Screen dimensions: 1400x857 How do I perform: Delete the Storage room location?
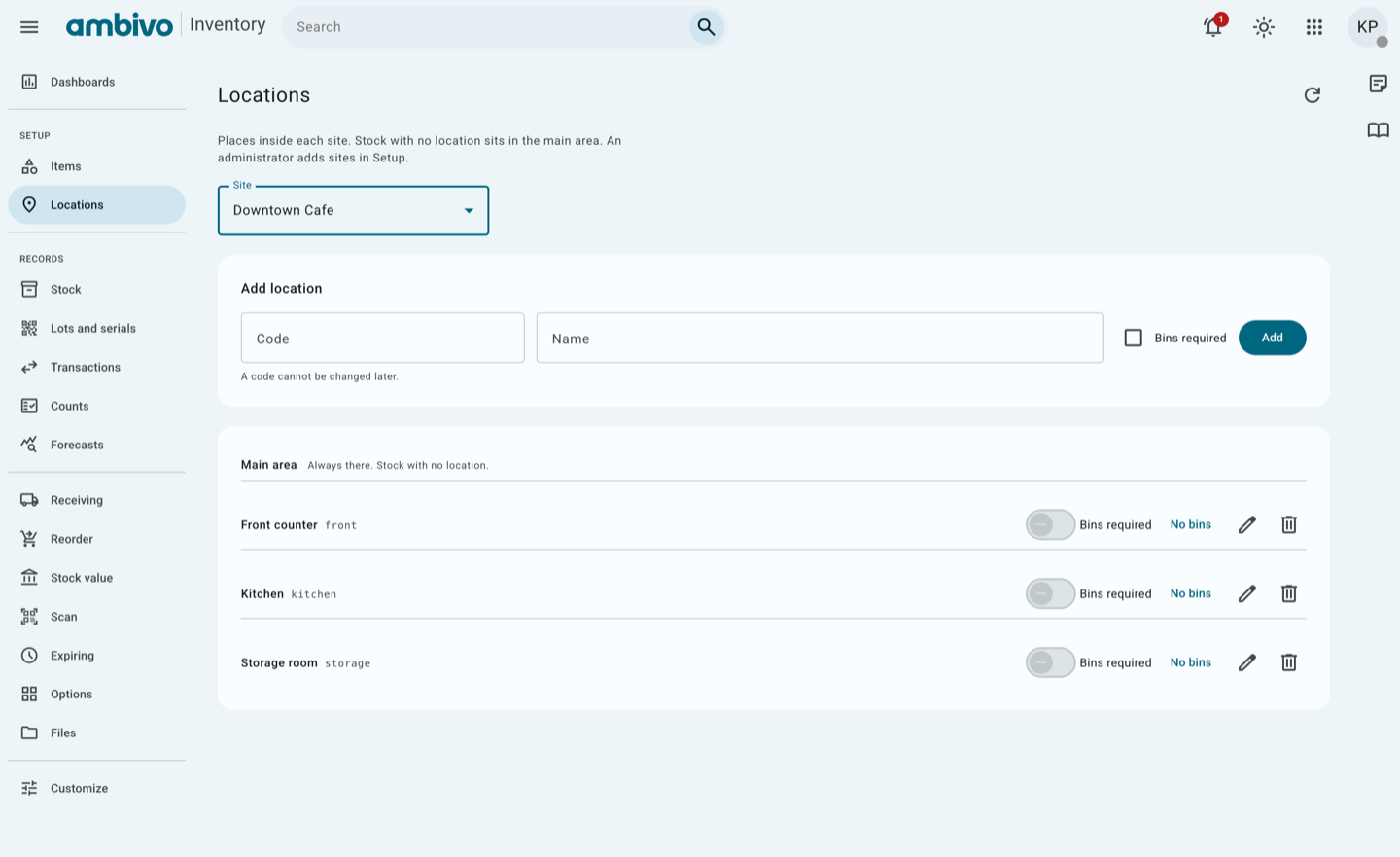[x=1289, y=663]
